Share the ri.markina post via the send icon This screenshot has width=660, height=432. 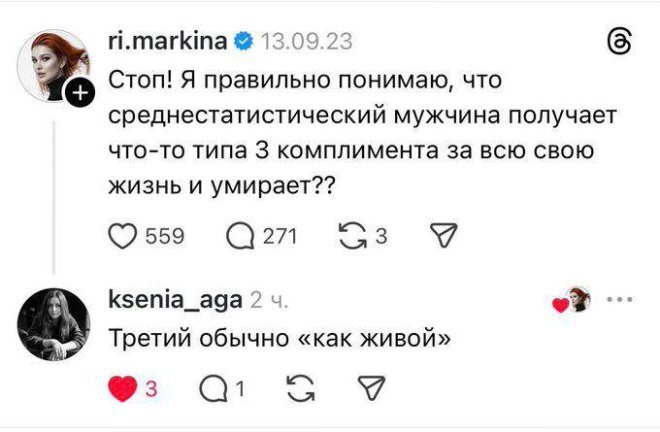click(x=441, y=236)
